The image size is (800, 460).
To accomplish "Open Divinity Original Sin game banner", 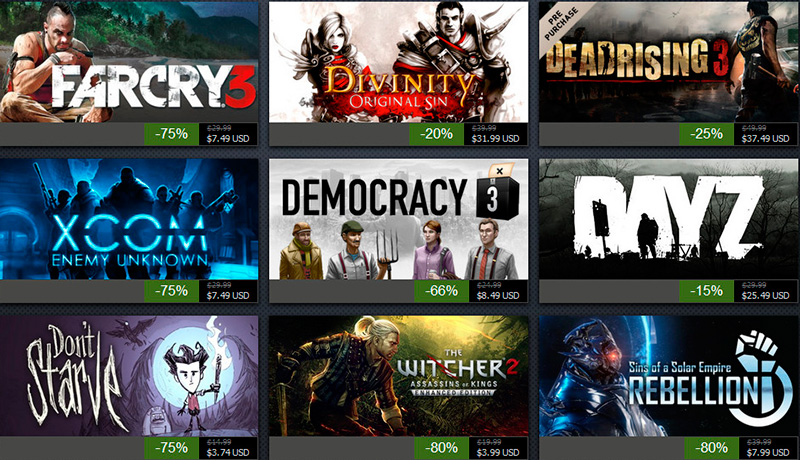I will pos(398,62).
